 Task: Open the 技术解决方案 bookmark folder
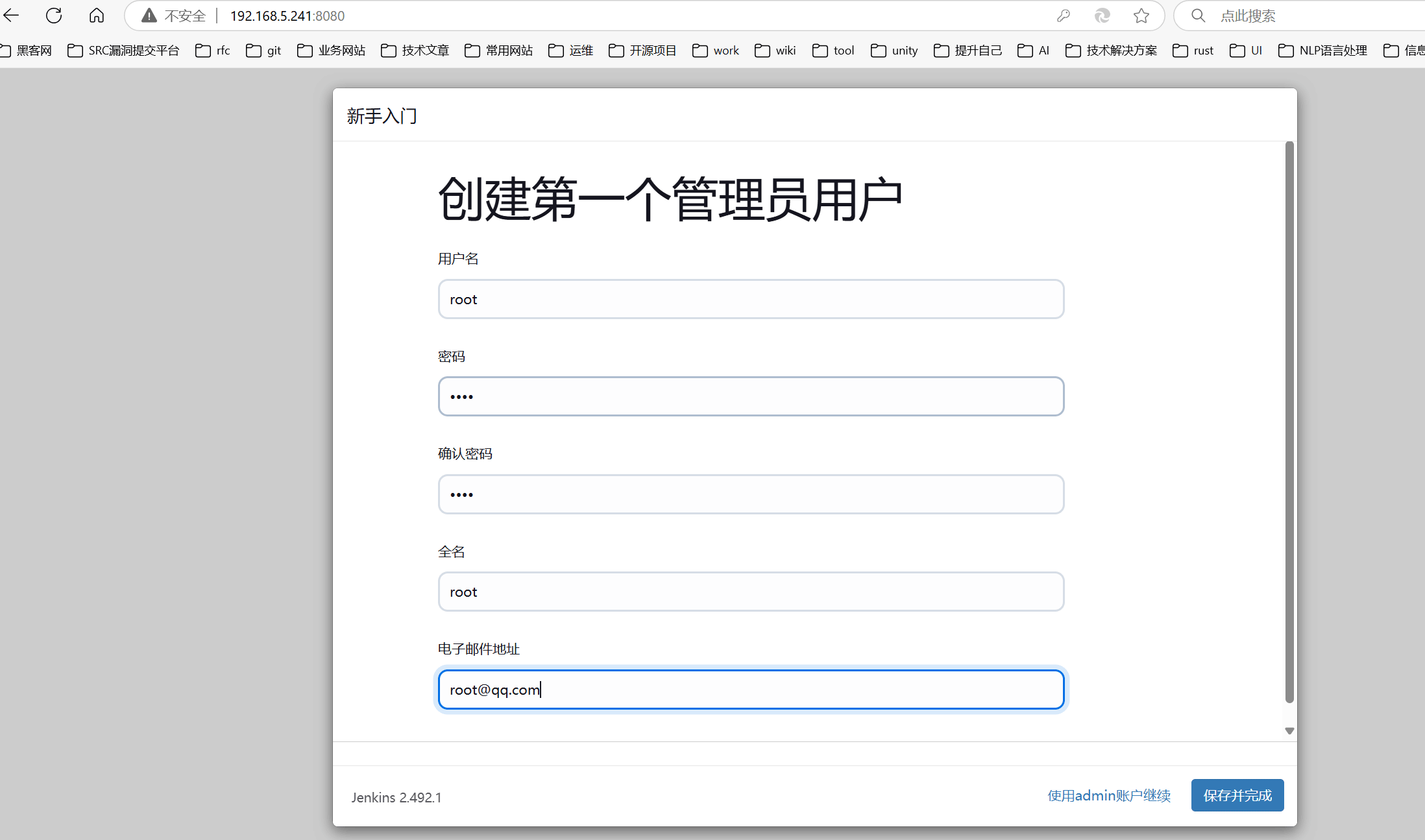pos(1111,51)
